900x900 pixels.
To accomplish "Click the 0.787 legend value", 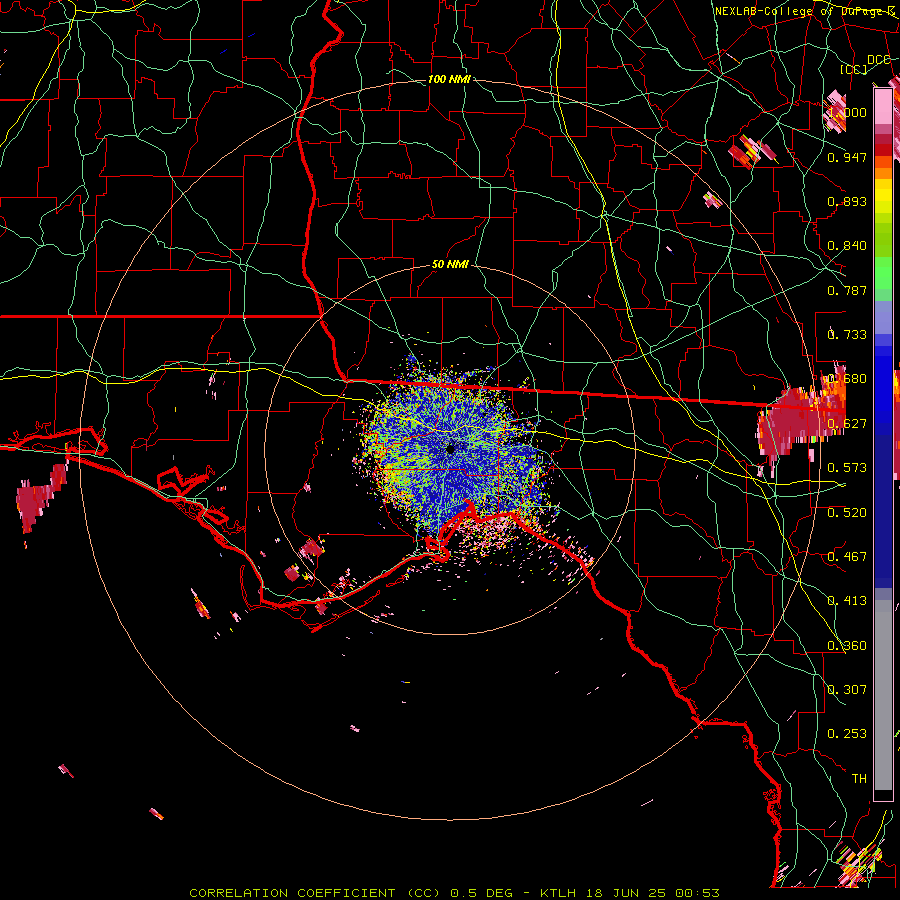I will [x=847, y=290].
